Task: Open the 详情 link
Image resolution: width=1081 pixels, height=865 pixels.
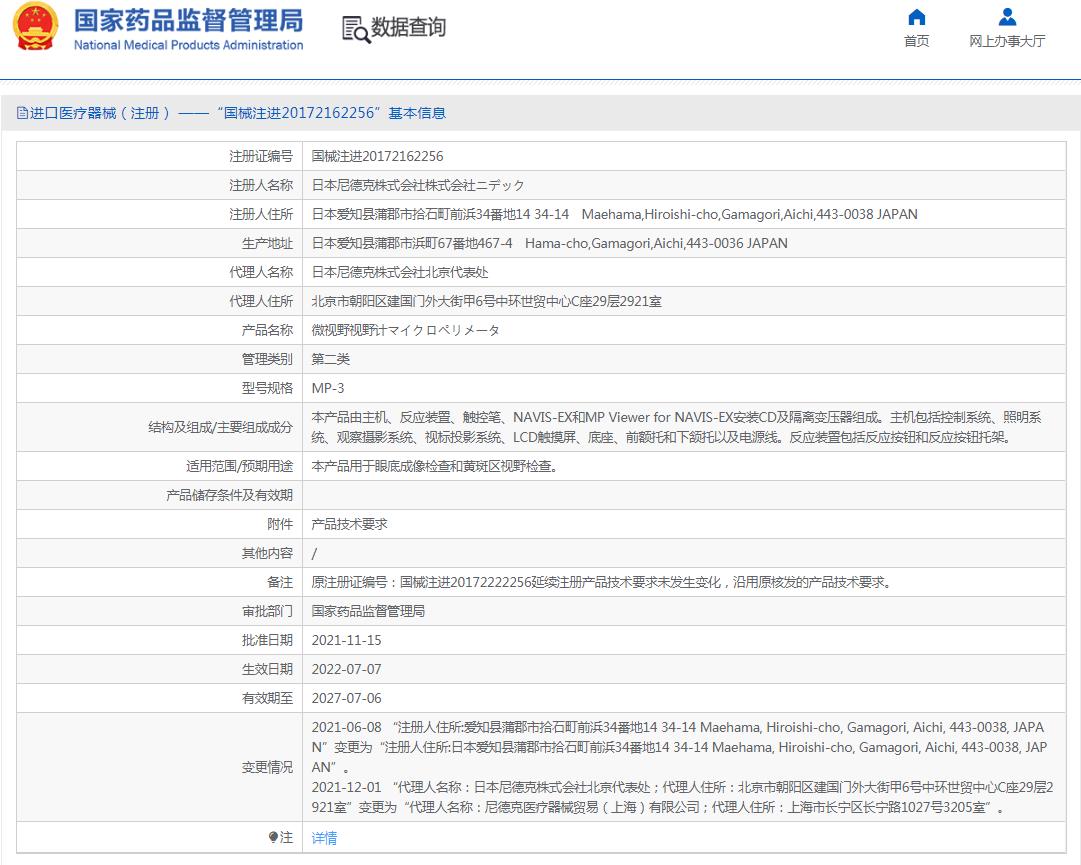Action: pyautogui.click(x=324, y=837)
